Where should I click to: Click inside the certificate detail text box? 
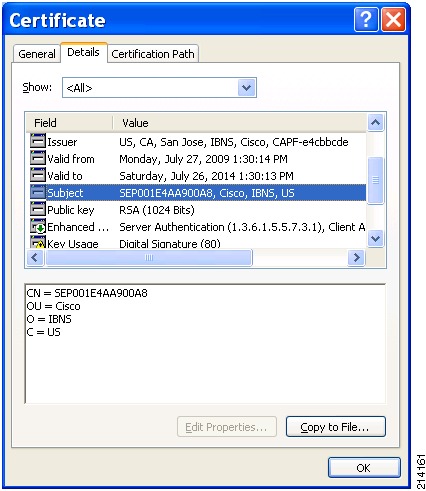pos(205,344)
